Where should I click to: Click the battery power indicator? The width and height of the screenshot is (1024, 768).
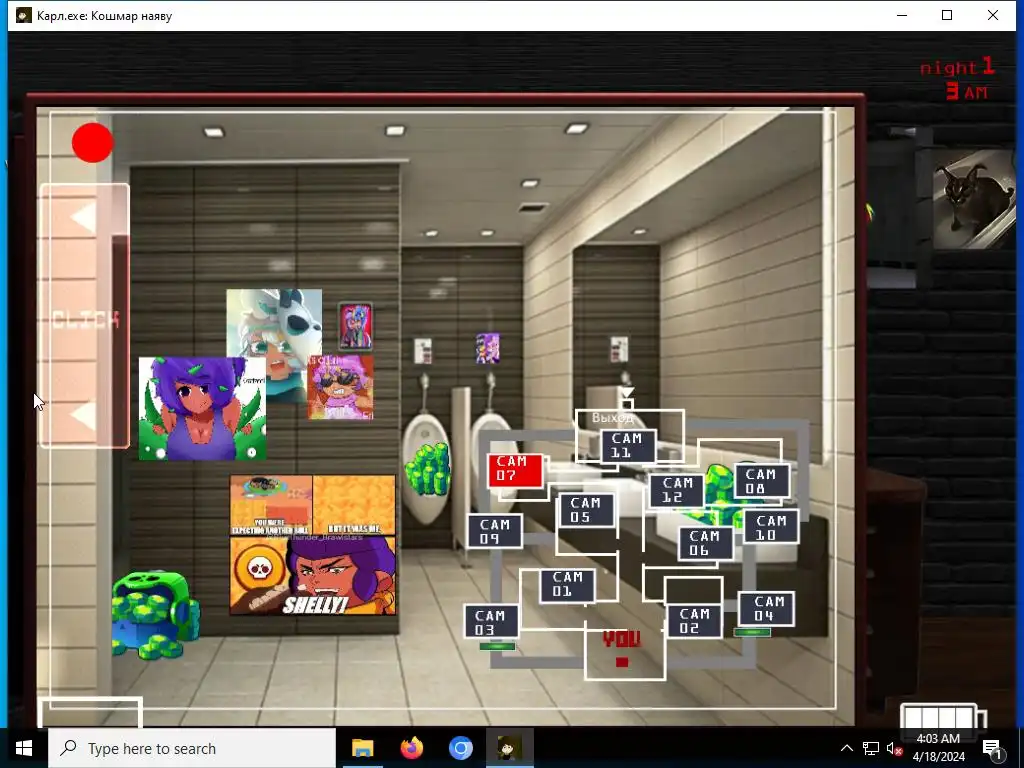942,716
